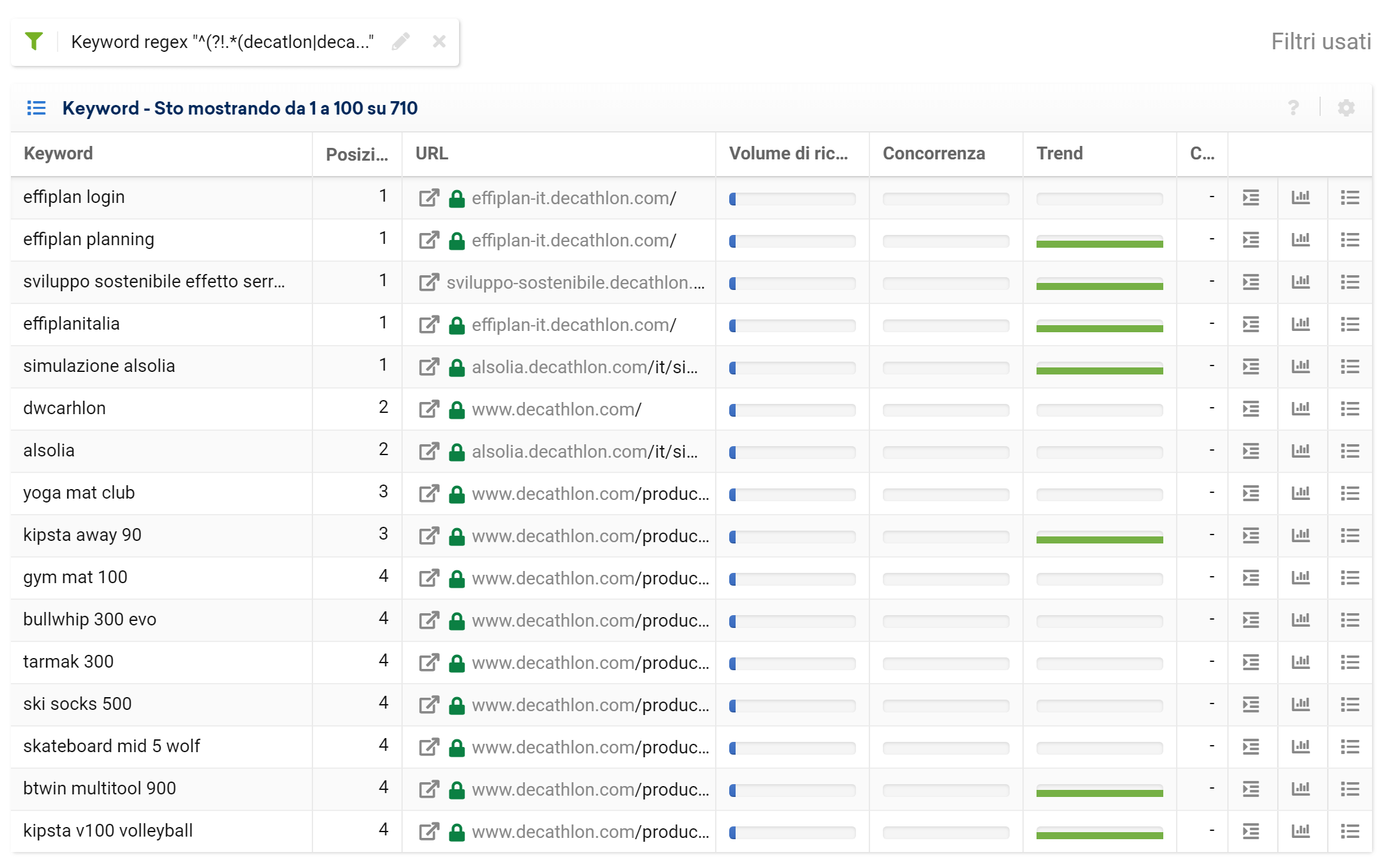The image size is (1388, 868).
Task: Open the external link icon for effiplan planning
Action: click(x=429, y=240)
